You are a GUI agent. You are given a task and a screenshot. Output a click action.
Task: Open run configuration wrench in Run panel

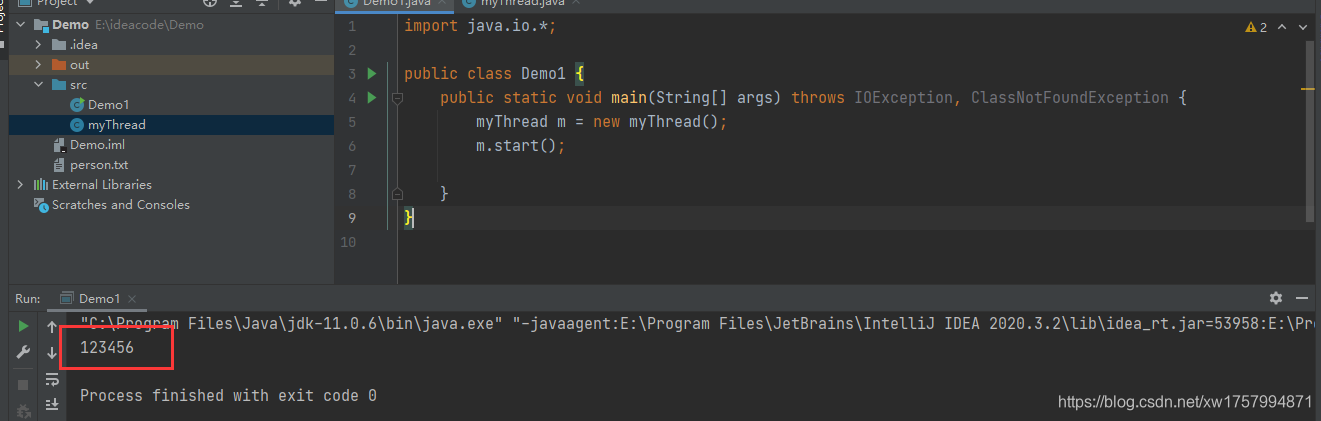pos(24,353)
